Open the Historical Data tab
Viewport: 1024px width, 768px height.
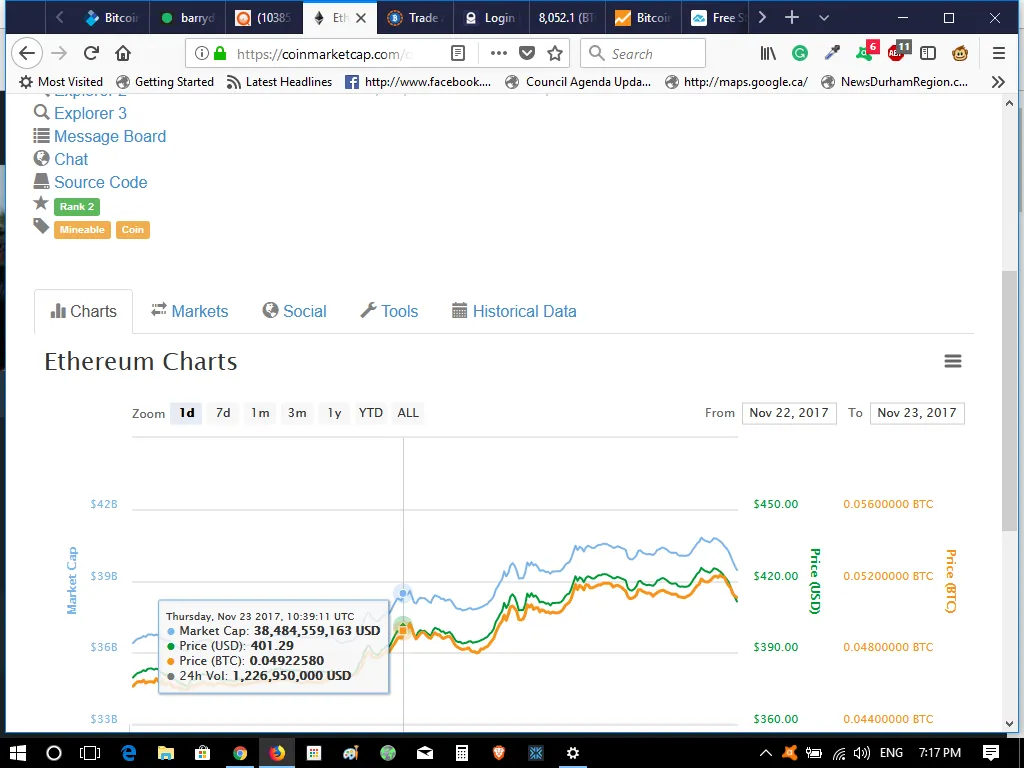[x=515, y=311]
